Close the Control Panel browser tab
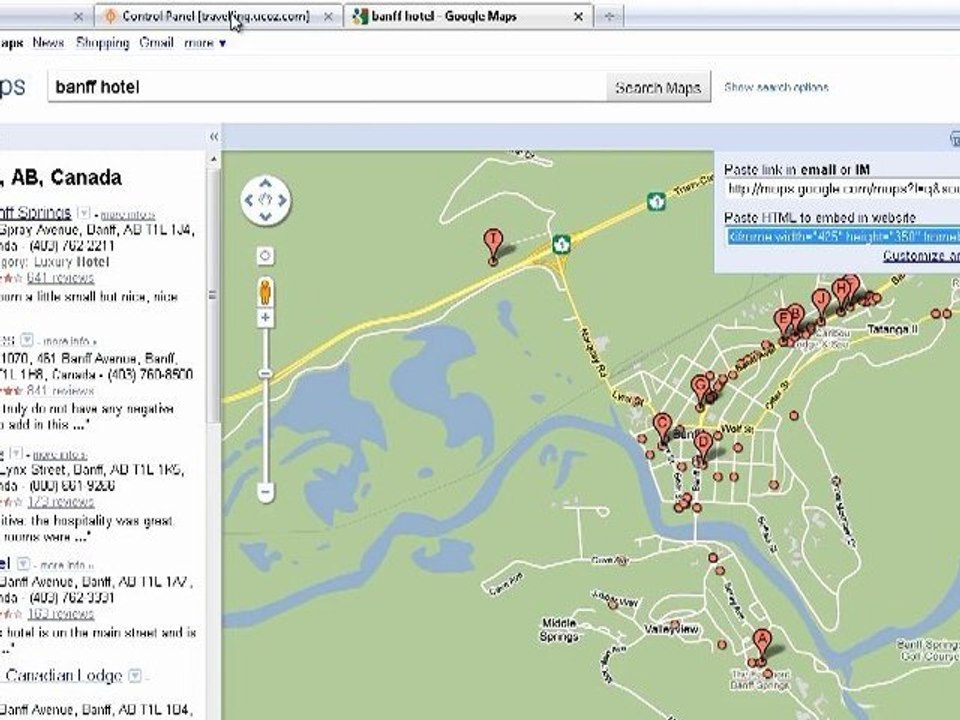Screen dimensions: 960x720 [x=328, y=17]
